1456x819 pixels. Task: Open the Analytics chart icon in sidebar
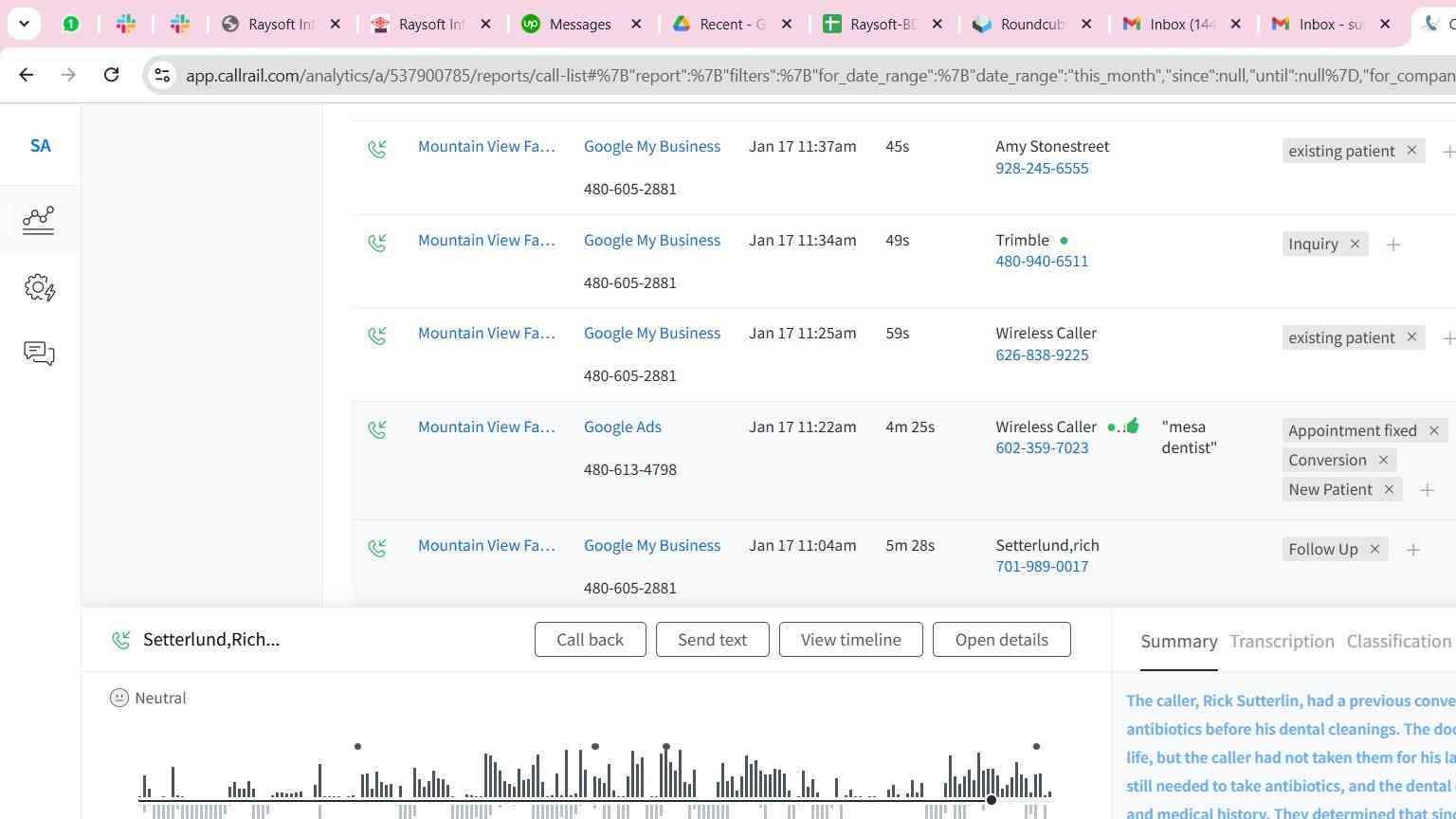pyautogui.click(x=39, y=220)
